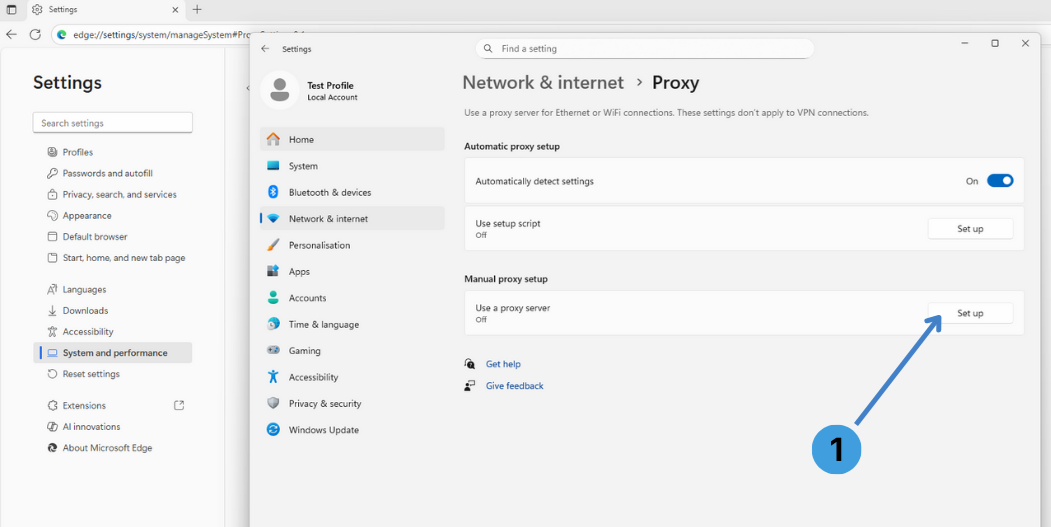Screen dimensions: 1051x527
Task: Click Start, home, and new tab page icon
Action: click(52, 258)
